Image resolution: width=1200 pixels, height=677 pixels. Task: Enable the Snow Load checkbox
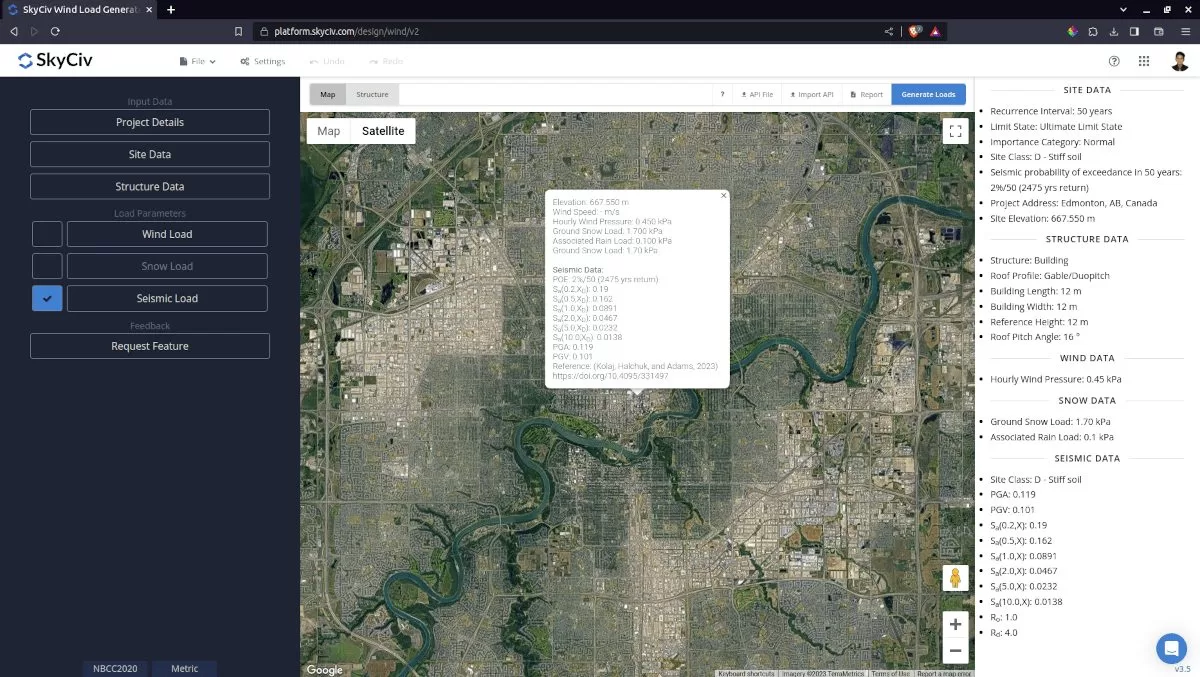[47, 266]
